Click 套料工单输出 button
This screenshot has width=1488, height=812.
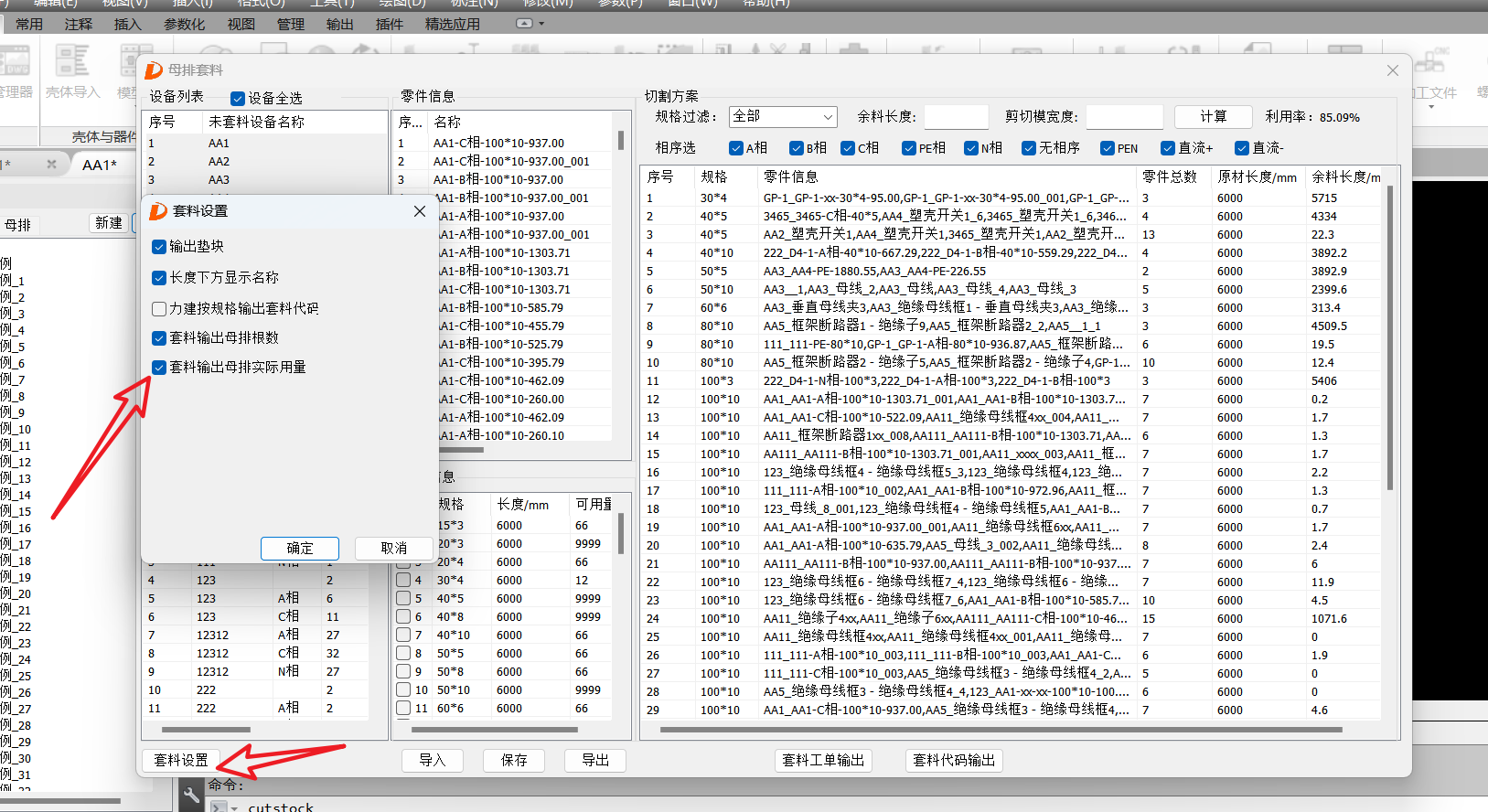[823, 761]
